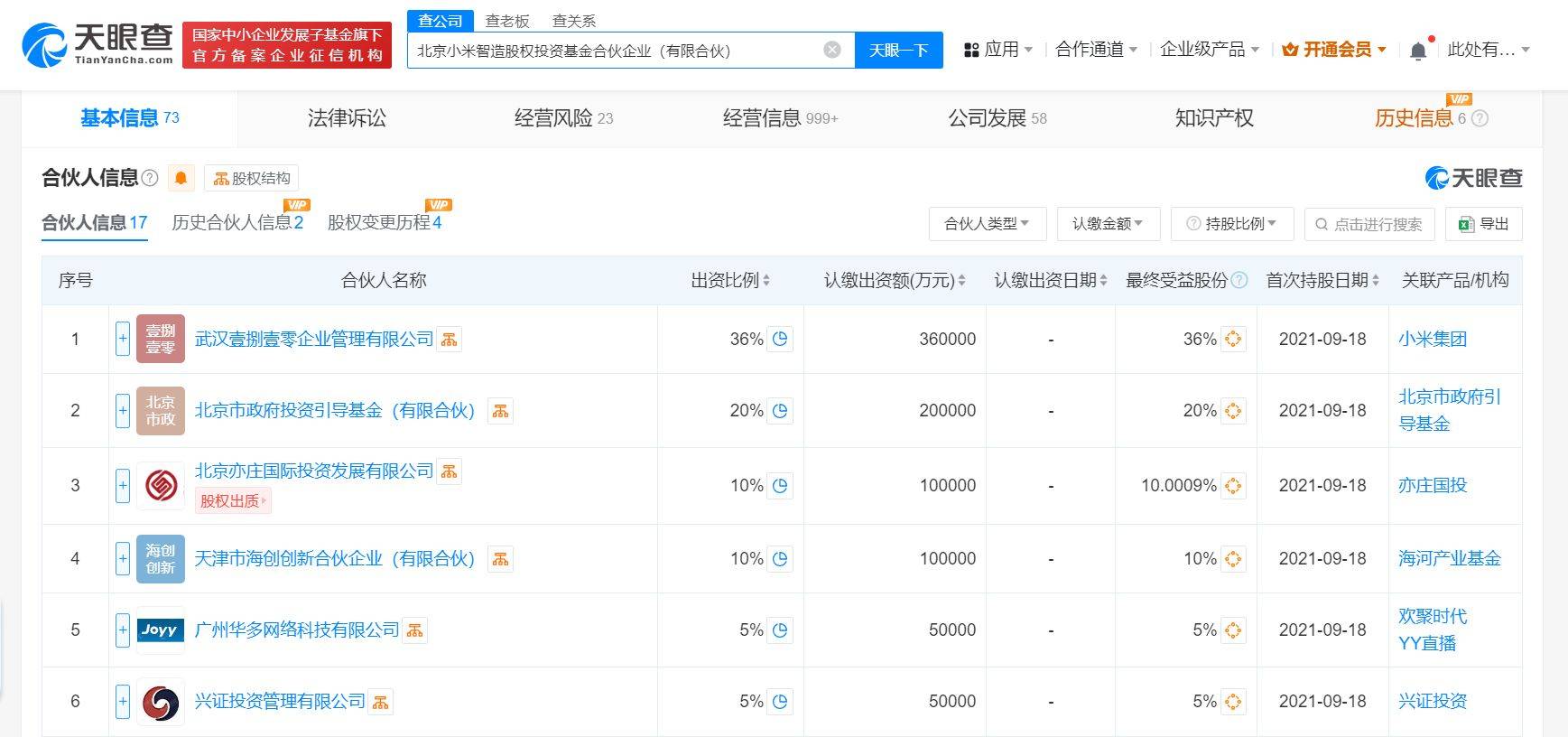Open equity structure icon for 兴证投资管理有限公司
The height and width of the screenshot is (737, 1568).
coord(381,702)
